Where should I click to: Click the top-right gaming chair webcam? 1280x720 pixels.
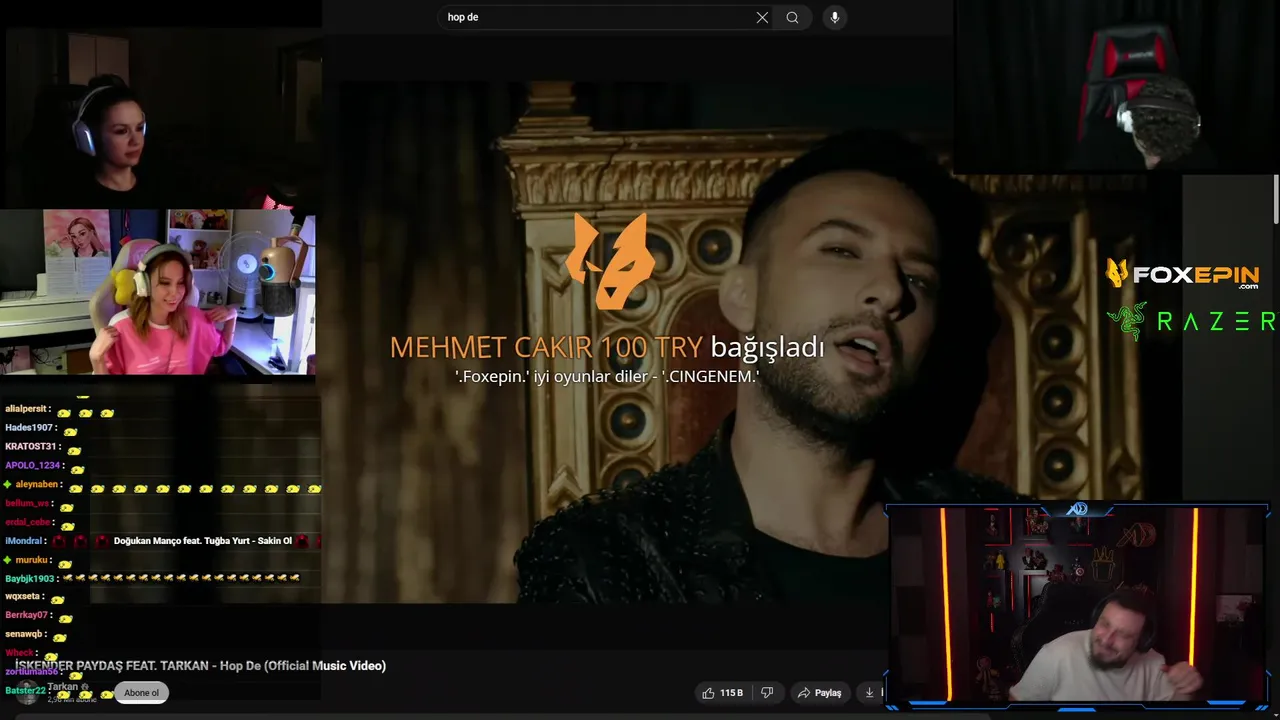point(1117,87)
